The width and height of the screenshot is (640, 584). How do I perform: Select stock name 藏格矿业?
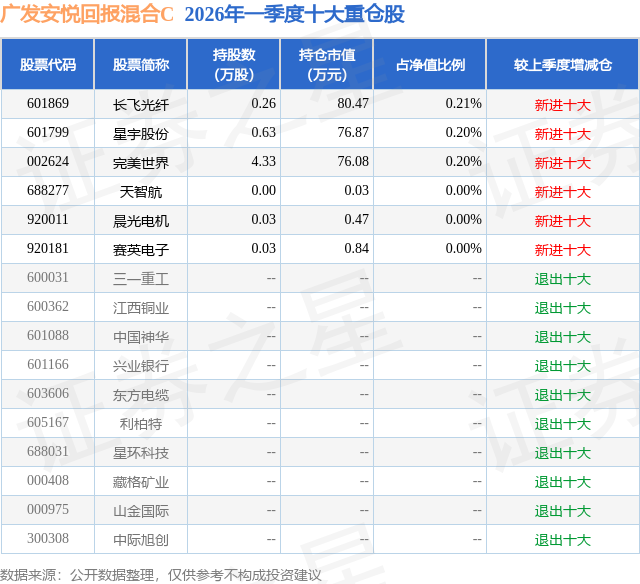pyautogui.click(x=141, y=482)
